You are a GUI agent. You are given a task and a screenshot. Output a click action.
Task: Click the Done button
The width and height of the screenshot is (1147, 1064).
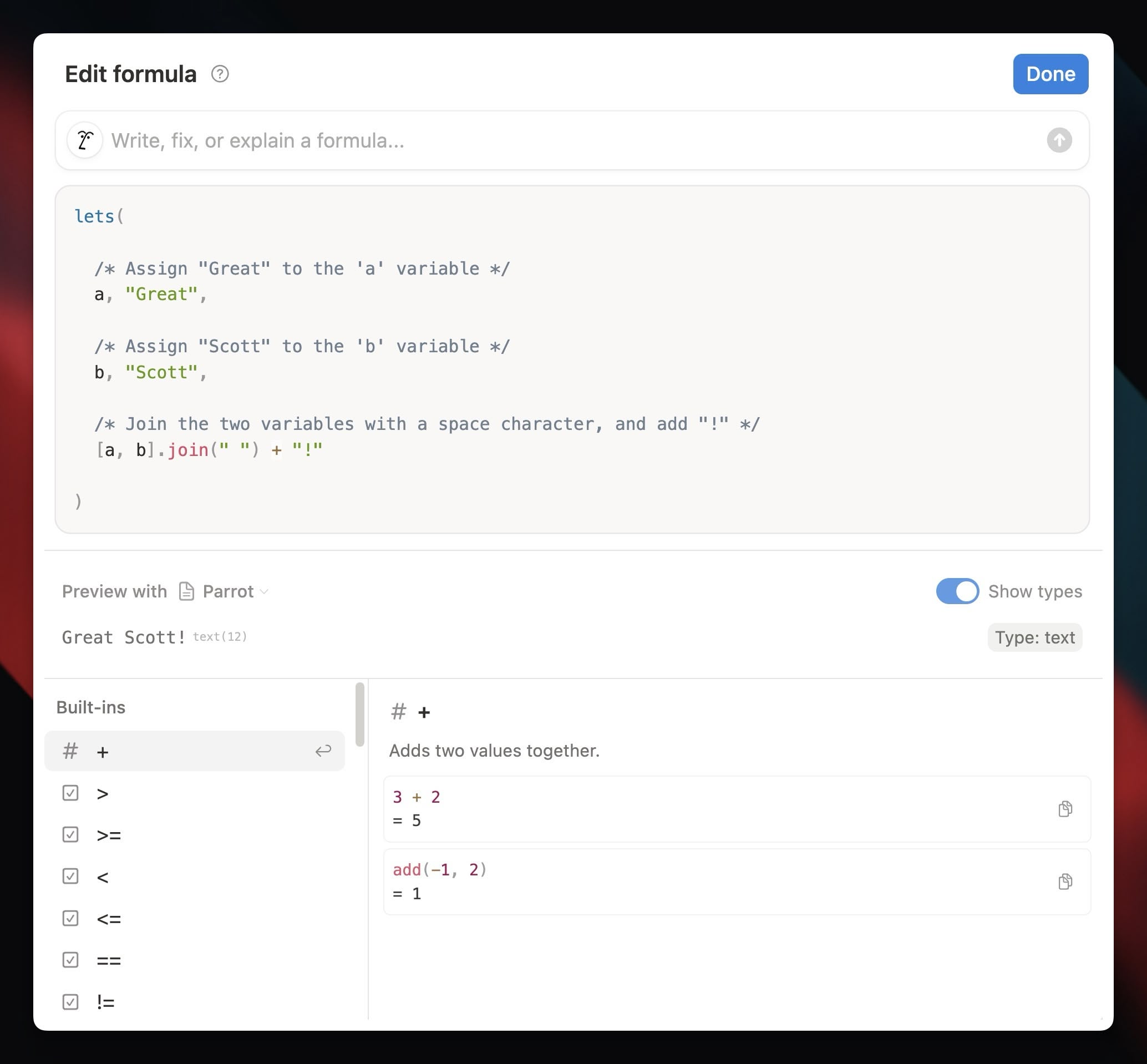[1050, 74]
